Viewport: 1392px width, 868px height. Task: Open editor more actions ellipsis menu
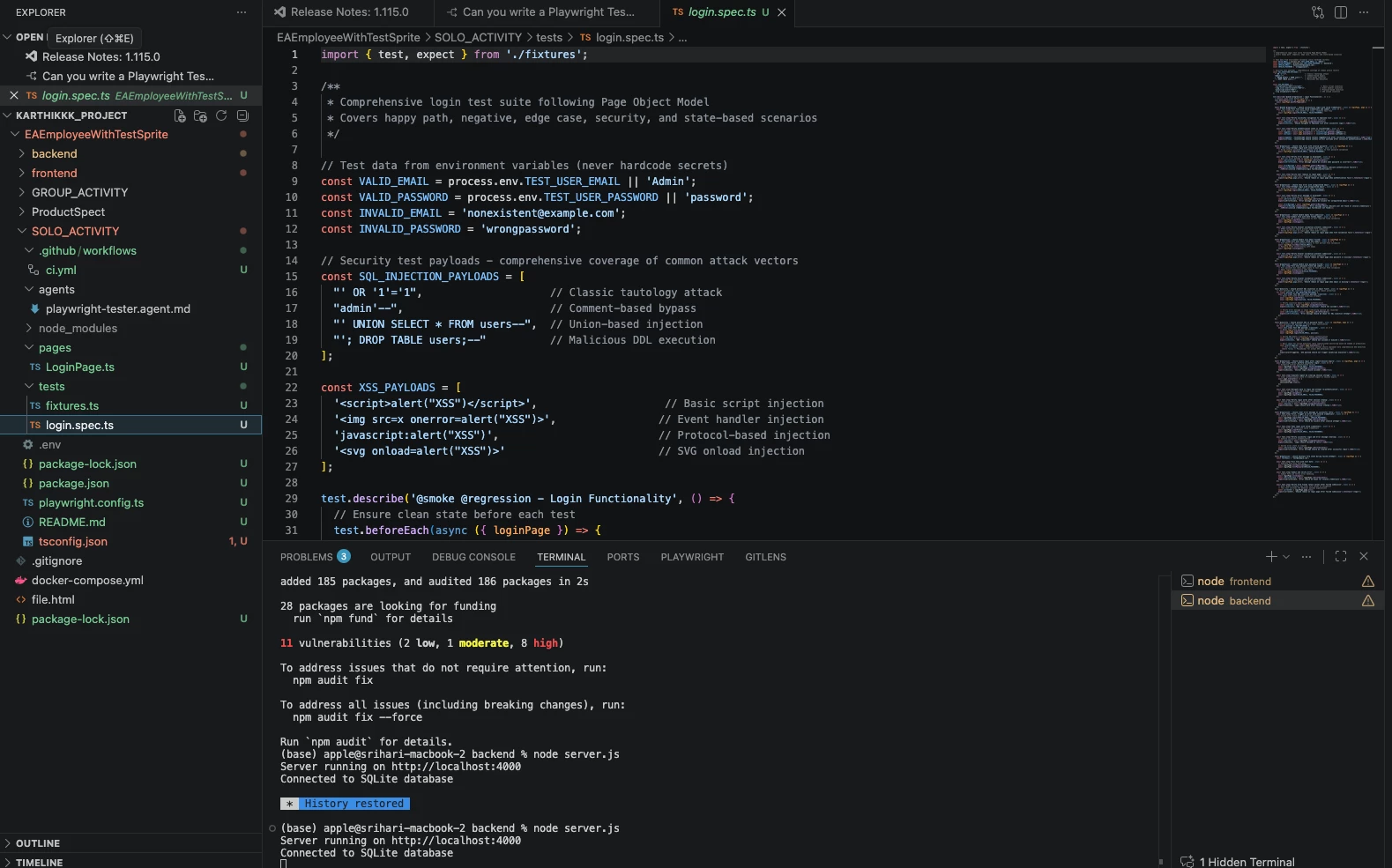click(x=1364, y=12)
